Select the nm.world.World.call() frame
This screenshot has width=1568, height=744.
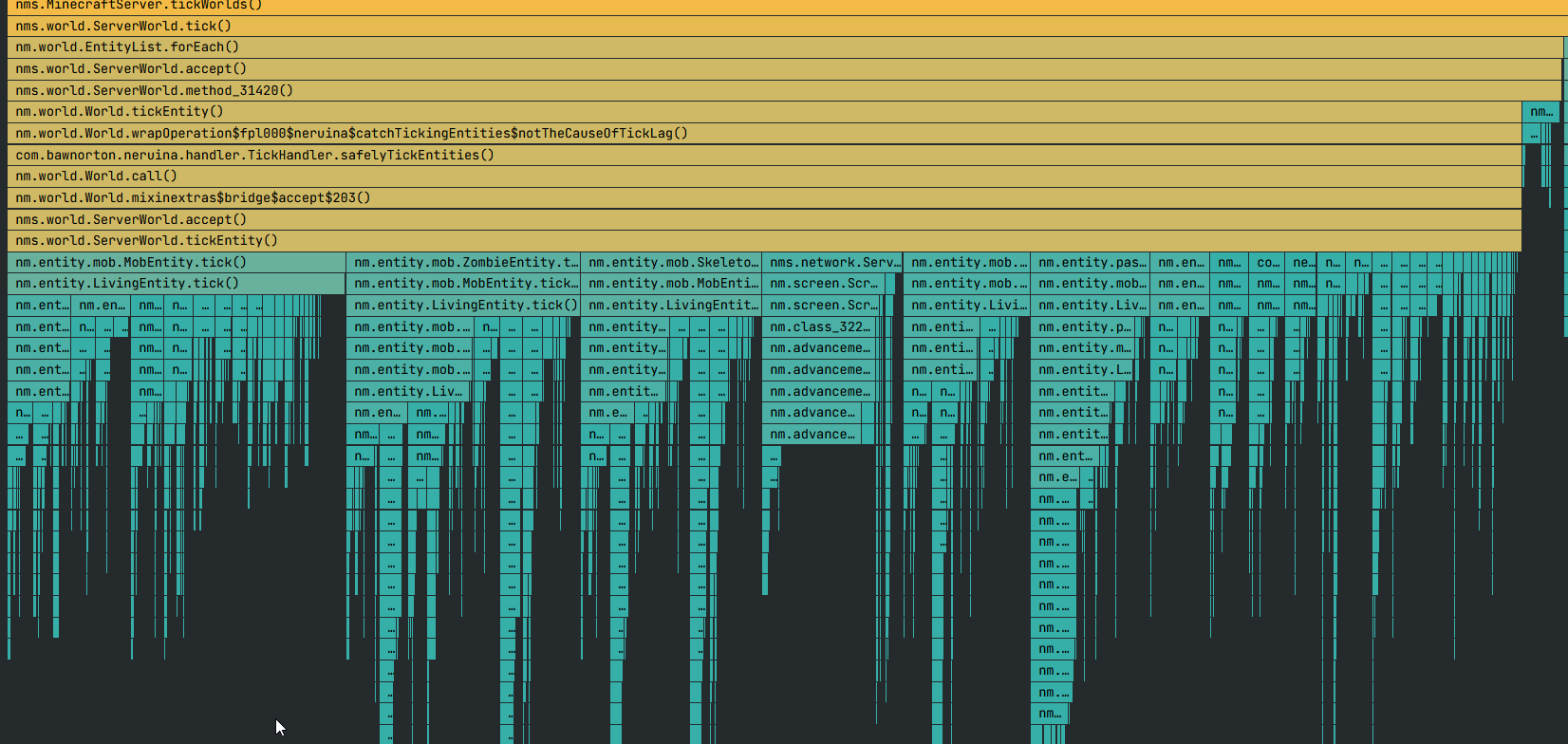pyautogui.click(x=764, y=177)
